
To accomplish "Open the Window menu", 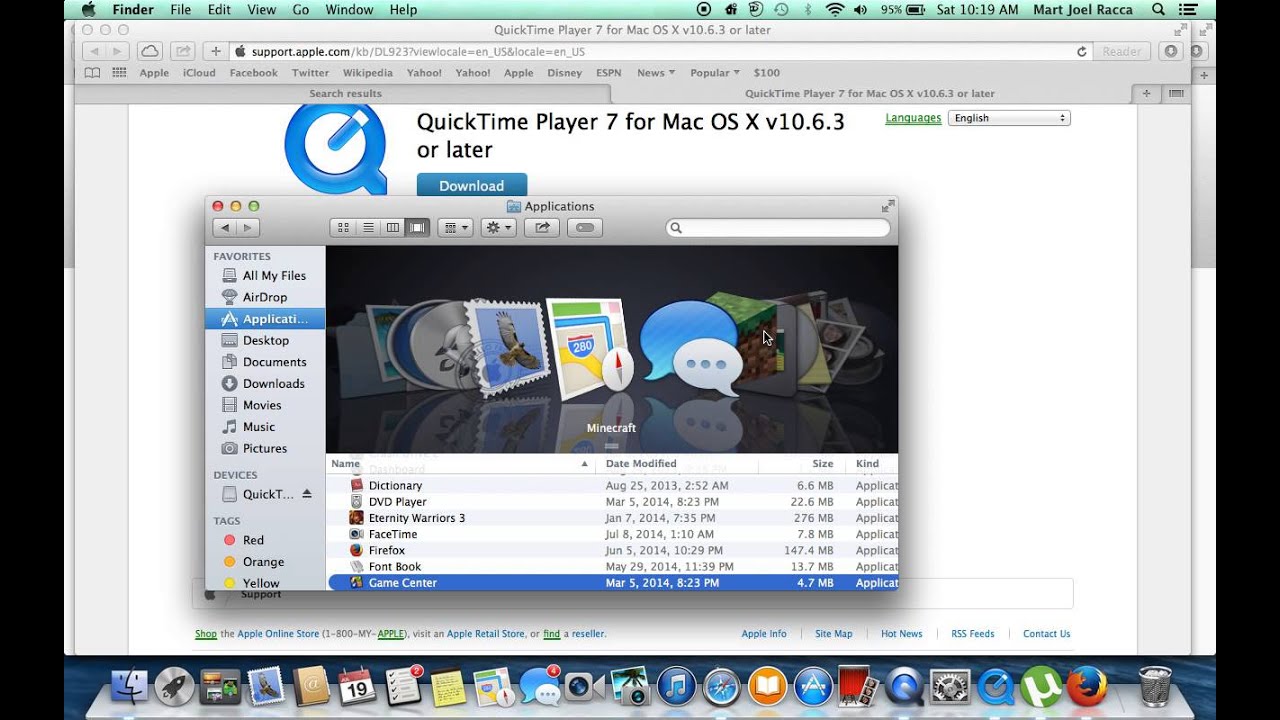I will point(350,10).
